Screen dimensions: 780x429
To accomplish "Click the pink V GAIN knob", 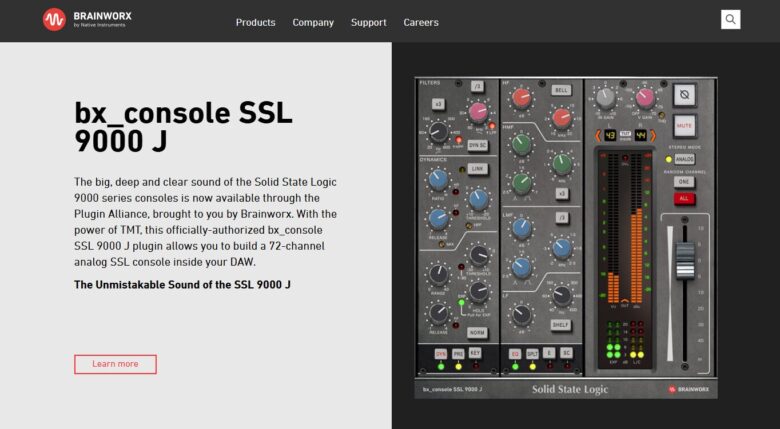I will click(645, 98).
